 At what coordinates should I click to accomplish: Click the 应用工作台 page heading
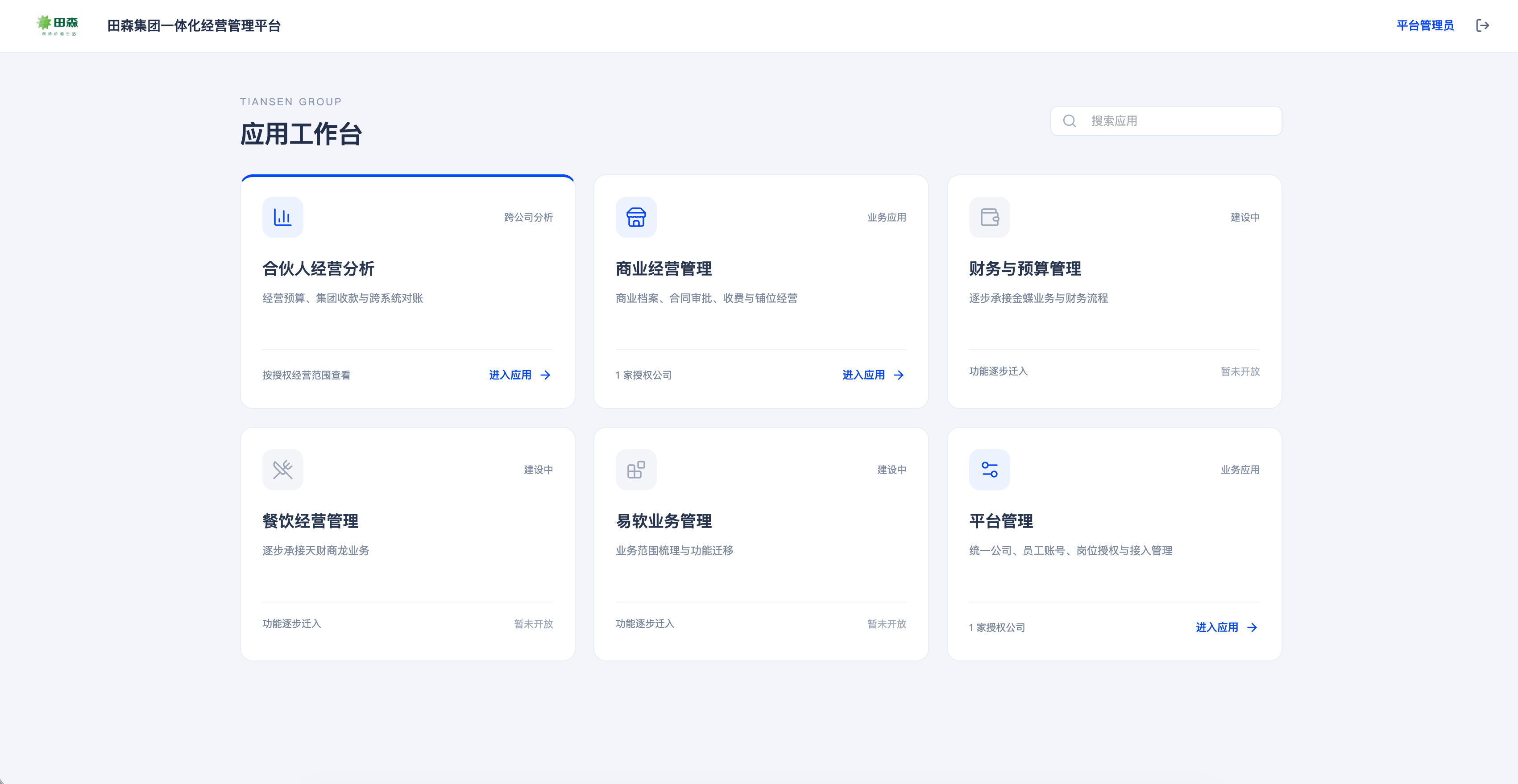[301, 134]
